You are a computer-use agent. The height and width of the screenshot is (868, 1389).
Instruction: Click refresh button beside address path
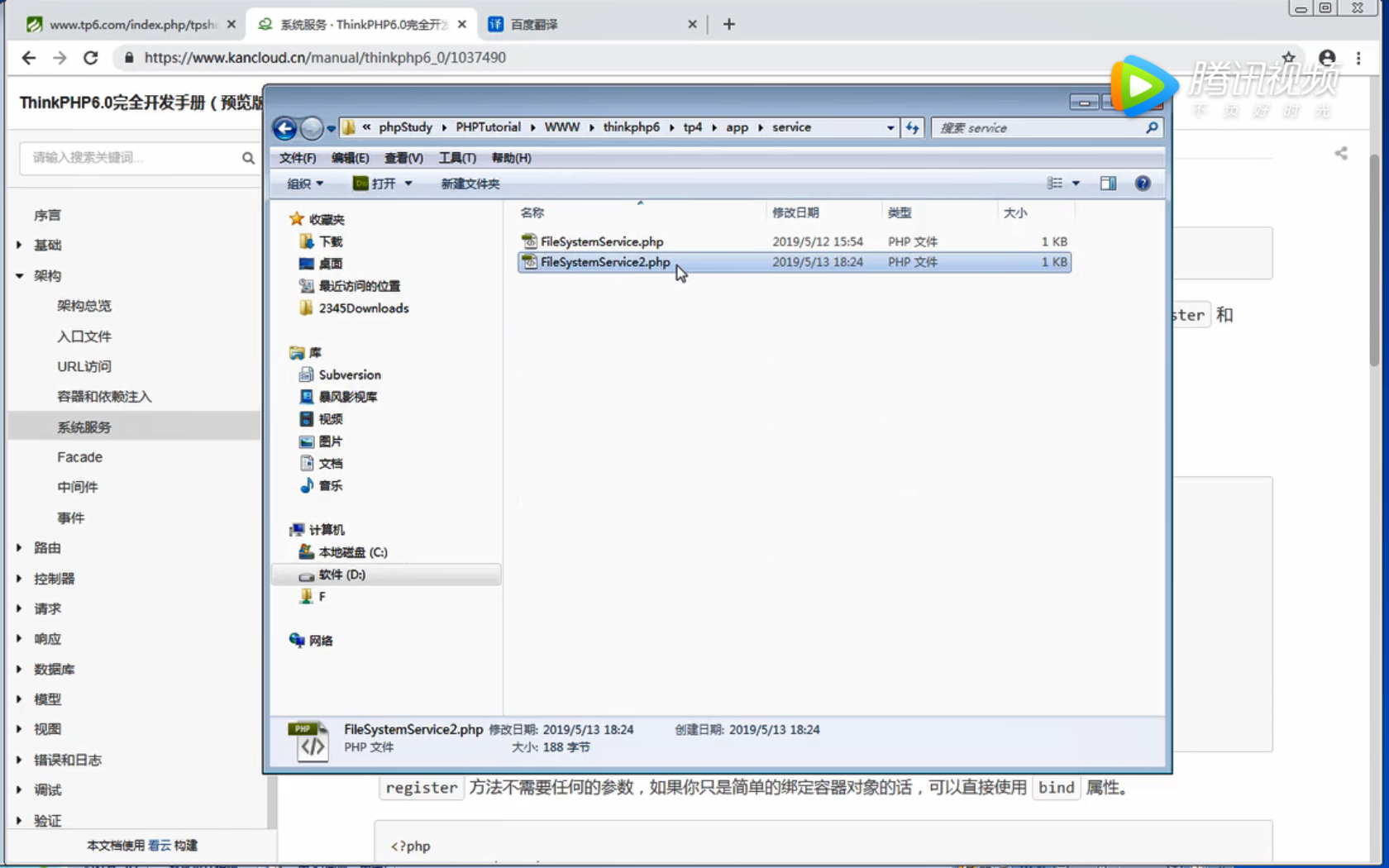point(912,127)
